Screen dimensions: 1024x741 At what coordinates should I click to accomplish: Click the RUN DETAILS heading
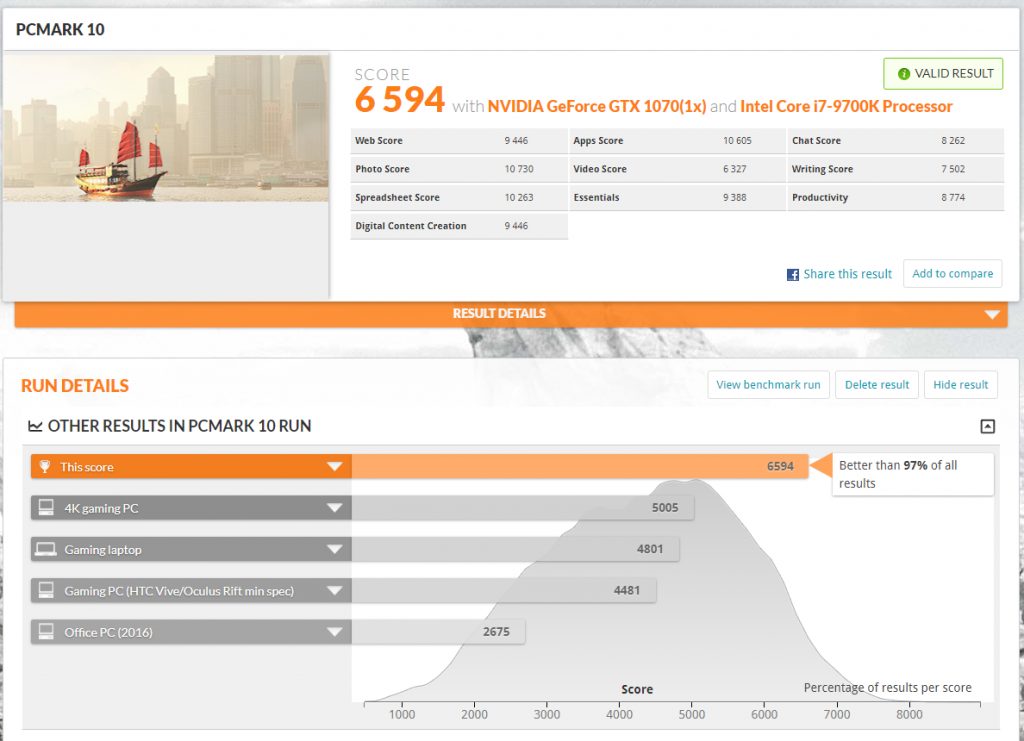tap(75, 386)
